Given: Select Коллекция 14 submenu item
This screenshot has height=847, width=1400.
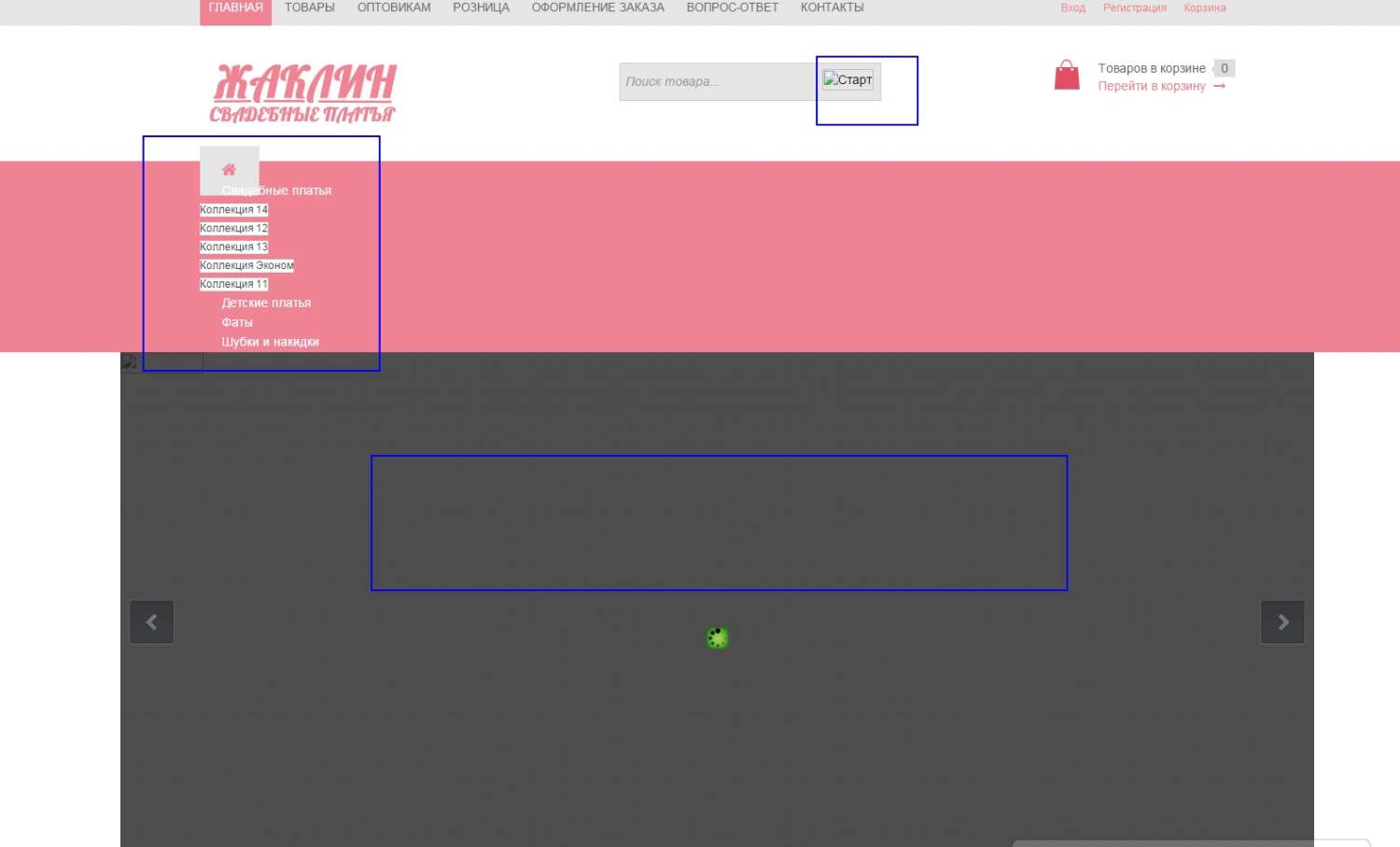Looking at the screenshot, I should pyautogui.click(x=233, y=210).
